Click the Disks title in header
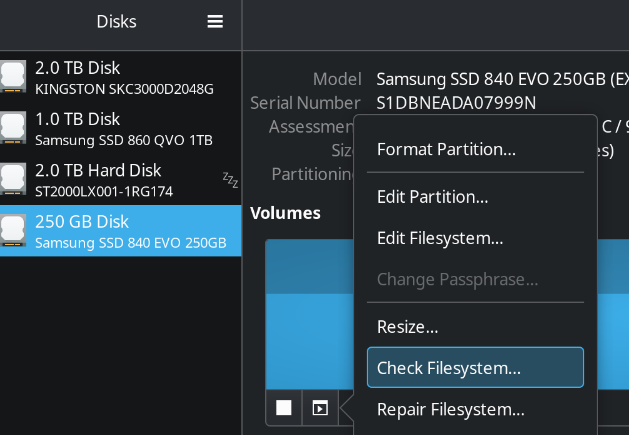 (116, 22)
